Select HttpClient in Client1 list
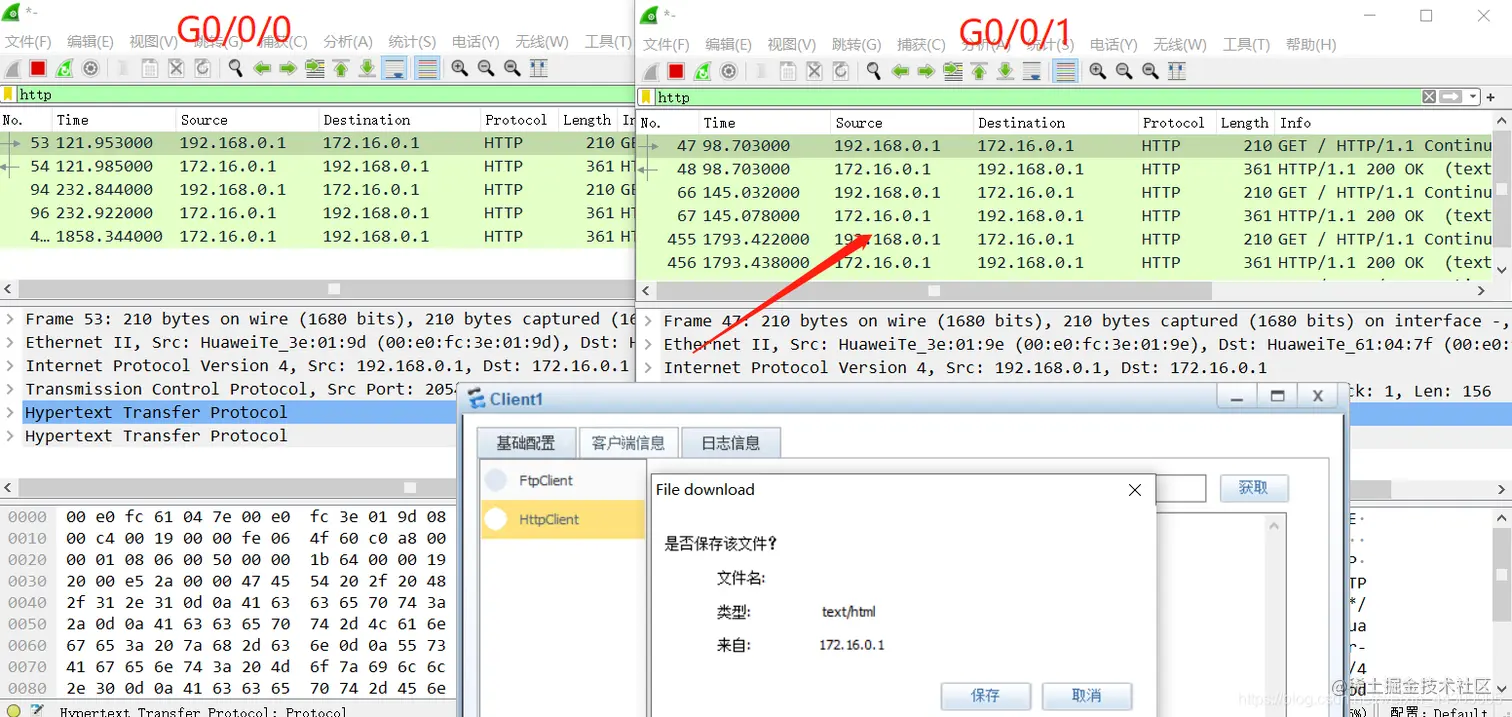 (563, 519)
